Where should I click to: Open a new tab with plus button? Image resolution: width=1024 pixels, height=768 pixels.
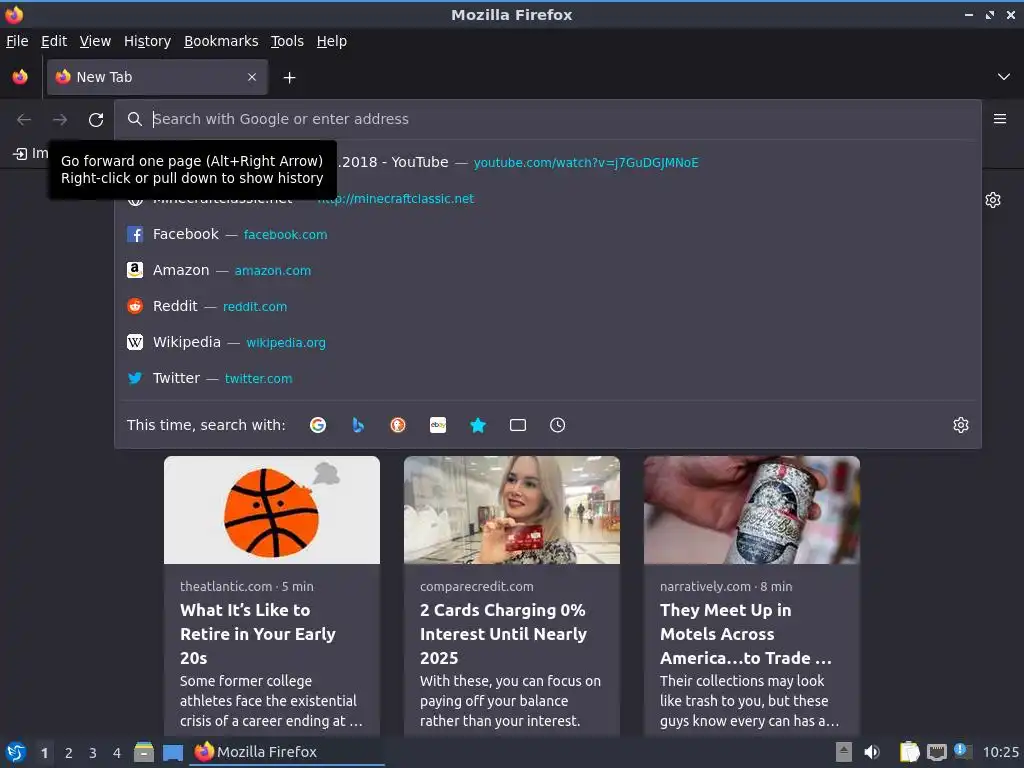[x=289, y=78]
